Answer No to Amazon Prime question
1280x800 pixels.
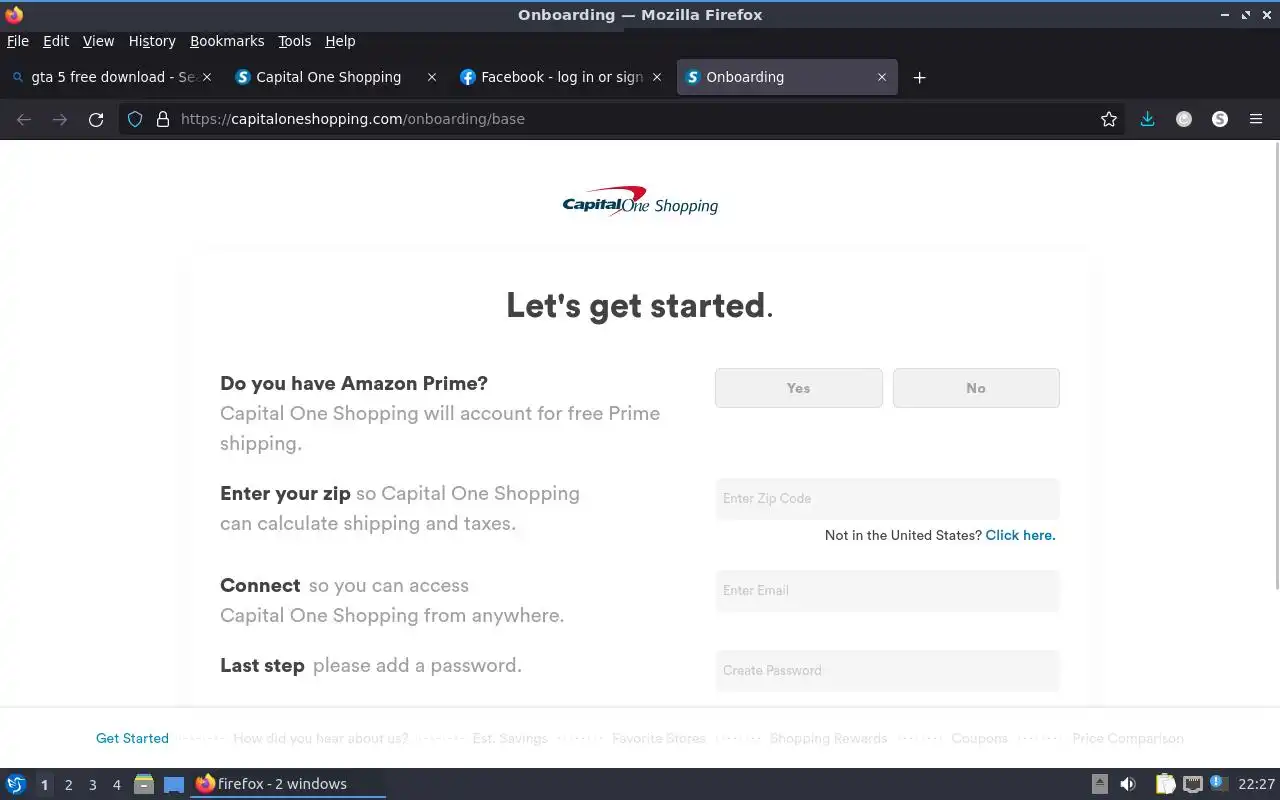click(x=976, y=388)
